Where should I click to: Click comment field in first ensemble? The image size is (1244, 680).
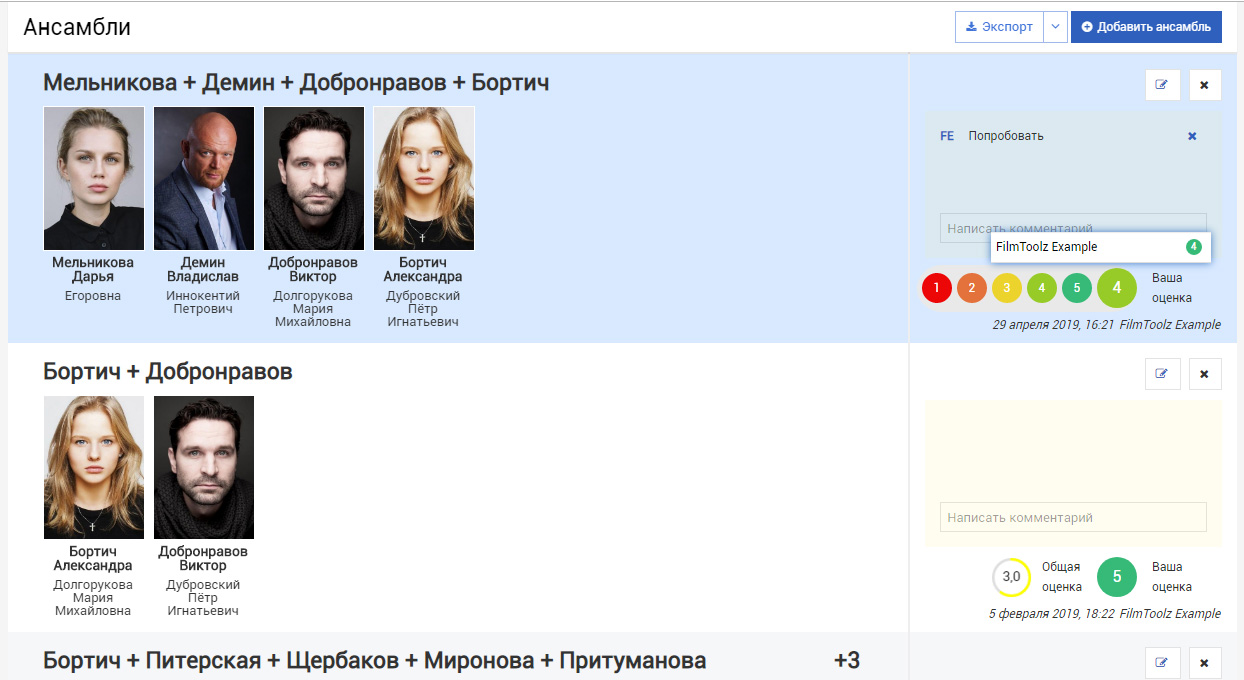(x=1073, y=228)
